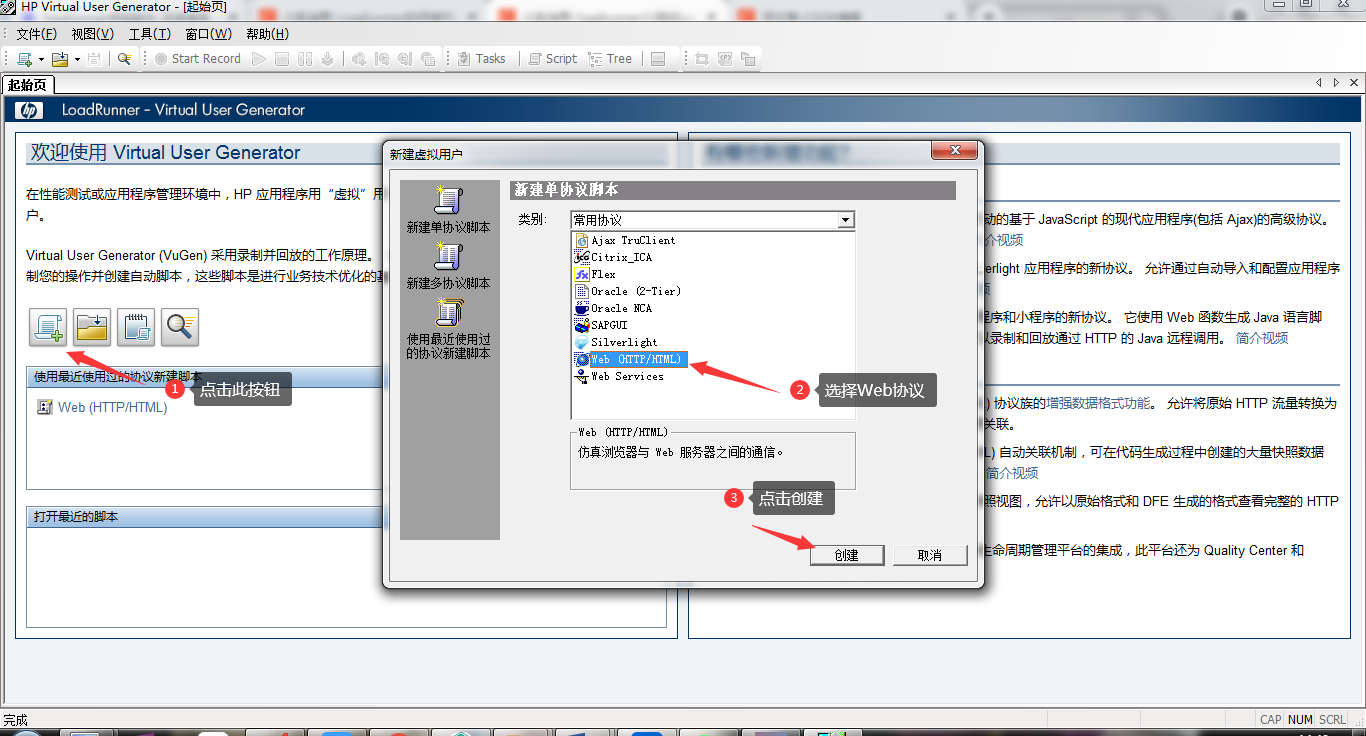The height and width of the screenshot is (736, 1366).
Task: Select SAPGUI protocol
Action: click(x=602, y=325)
